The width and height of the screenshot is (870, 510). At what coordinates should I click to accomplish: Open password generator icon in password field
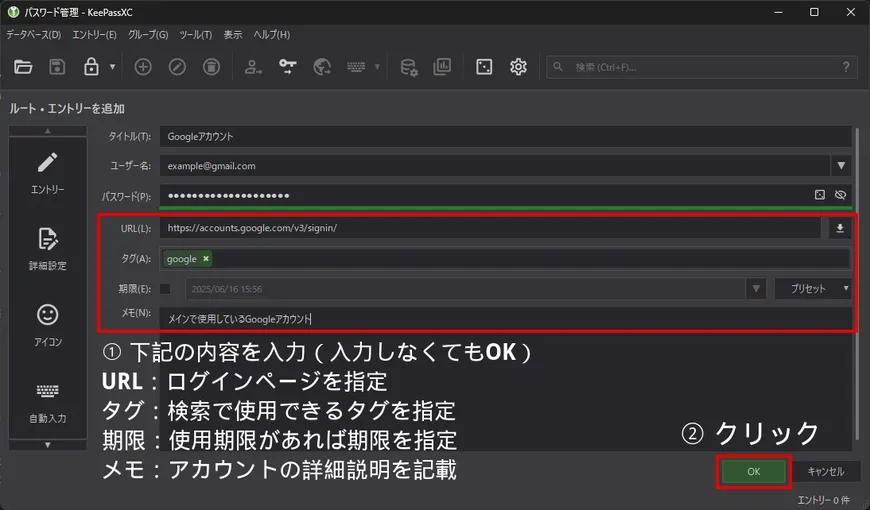820,195
